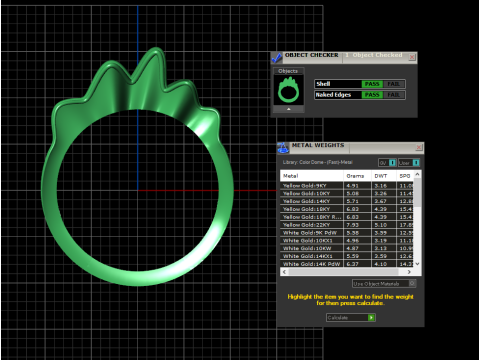Click the metal table scroll up arrow

417,174
